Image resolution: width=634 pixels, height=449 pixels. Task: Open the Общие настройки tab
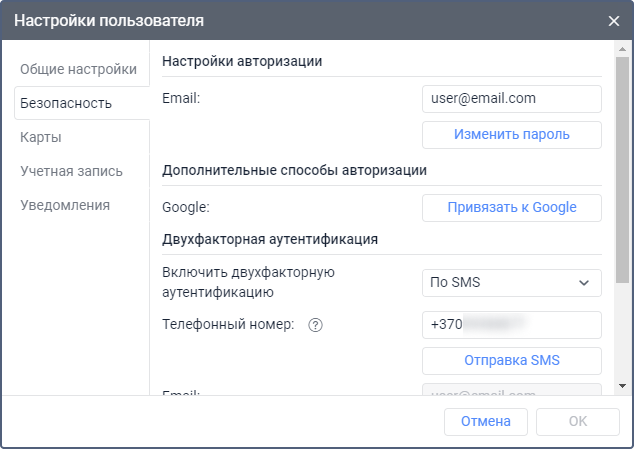[x=78, y=69]
